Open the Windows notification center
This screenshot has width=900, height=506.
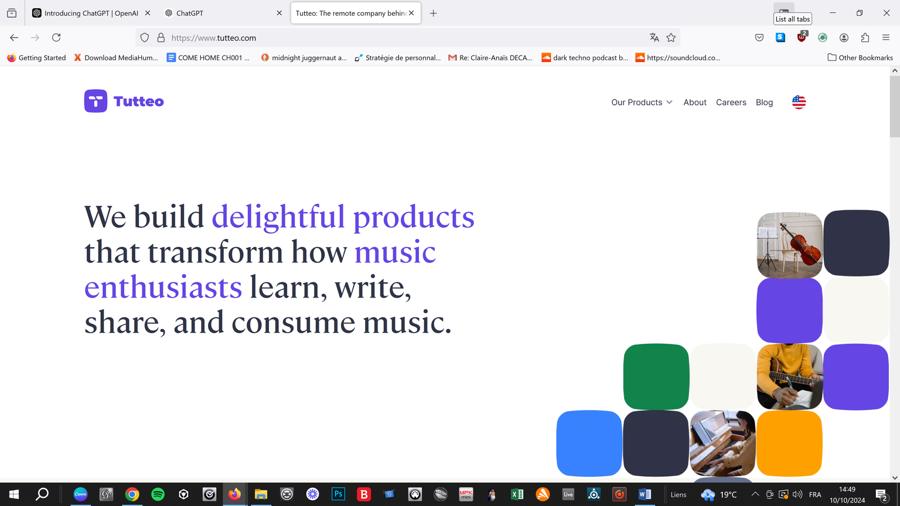(882, 494)
